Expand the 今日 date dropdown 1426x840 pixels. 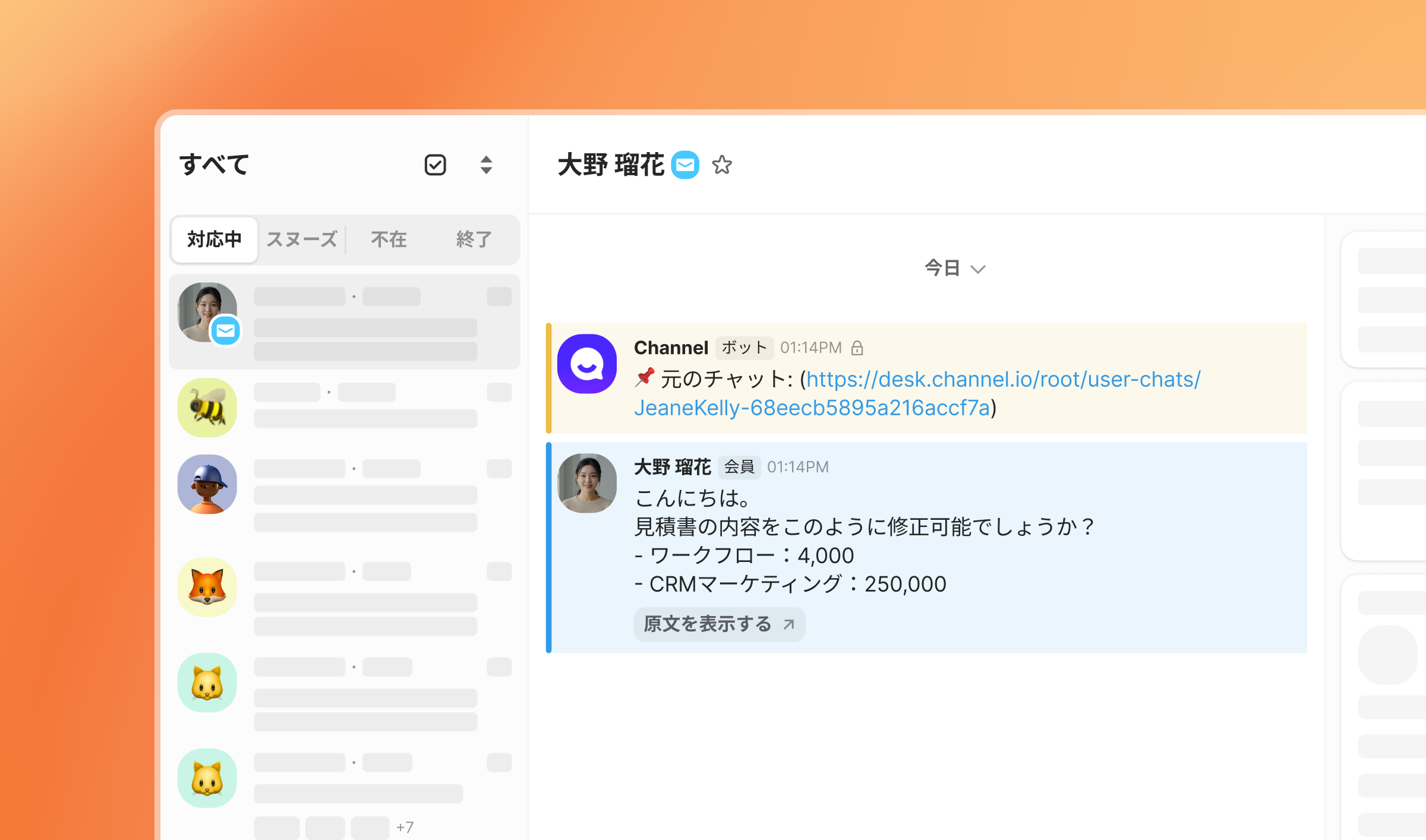(955, 269)
